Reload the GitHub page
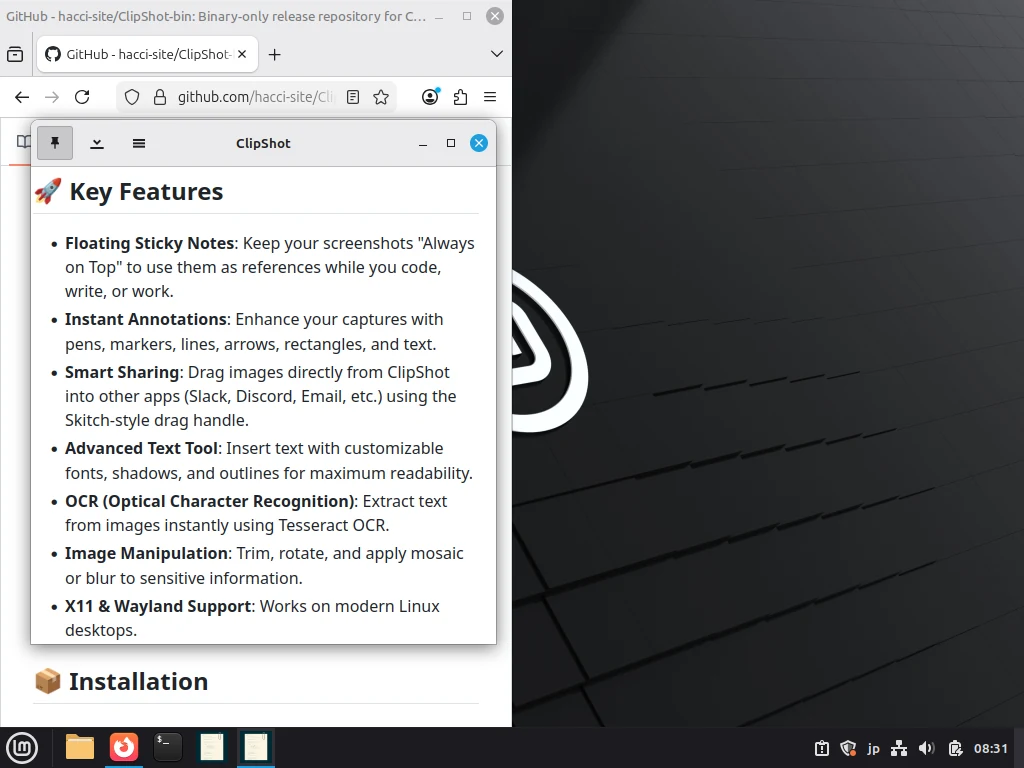The width and height of the screenshot is (1024, 768). [x=82, y=97]
